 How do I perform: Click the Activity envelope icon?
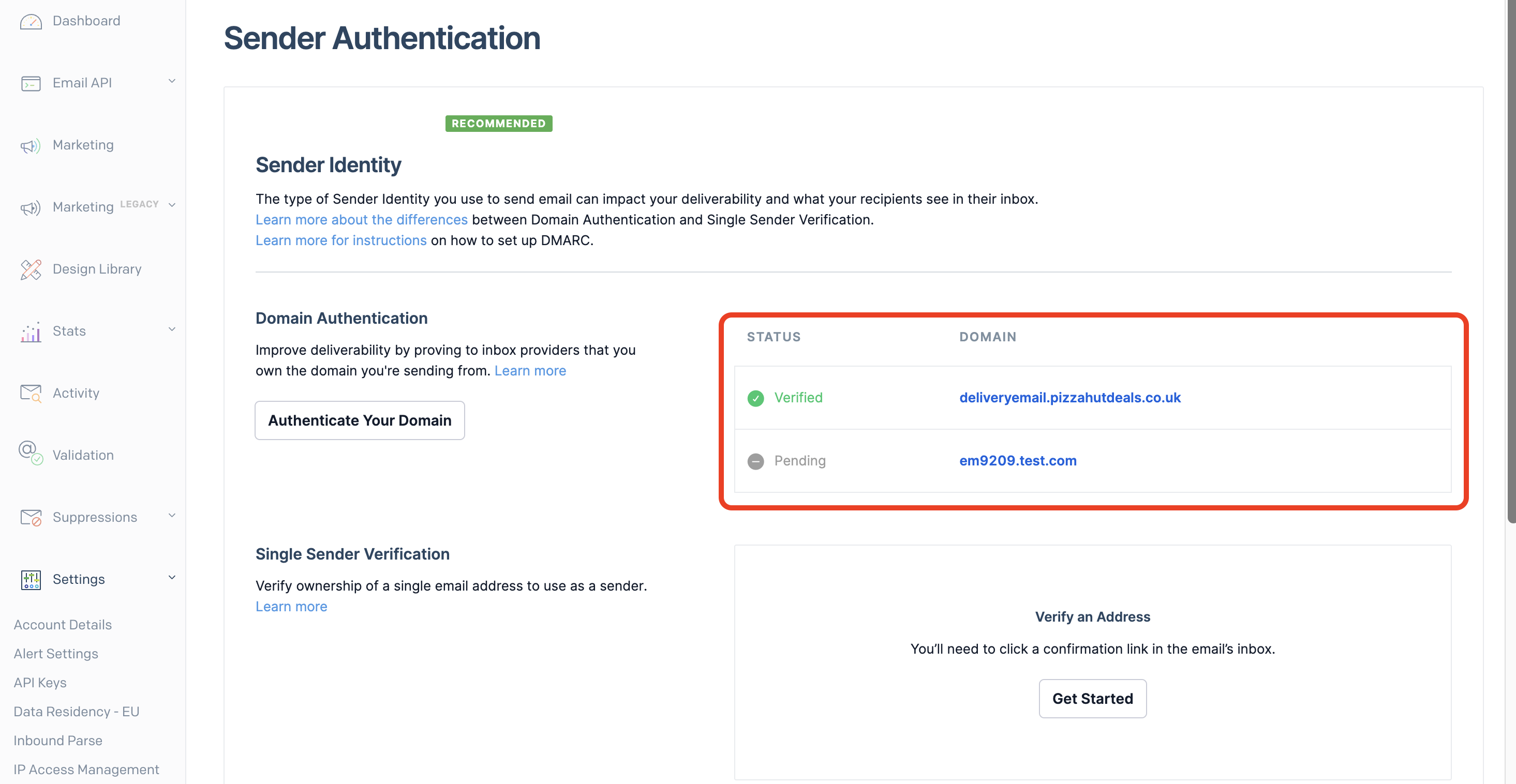click(31, 394)
